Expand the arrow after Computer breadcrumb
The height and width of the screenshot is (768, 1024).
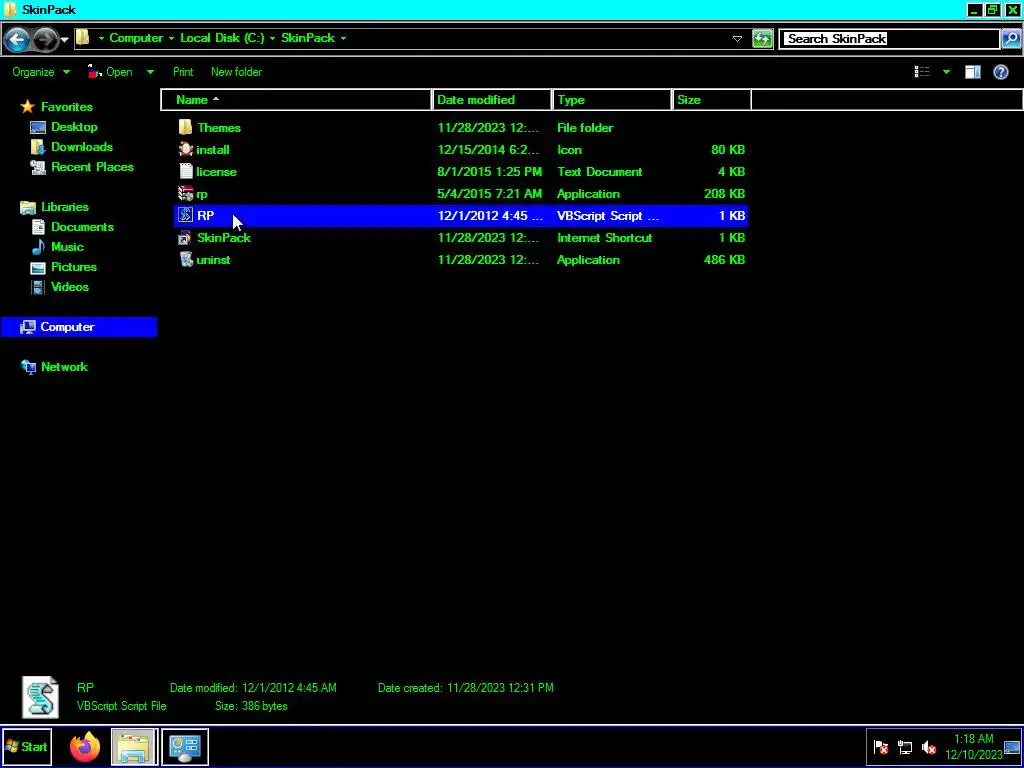(171, 39)
